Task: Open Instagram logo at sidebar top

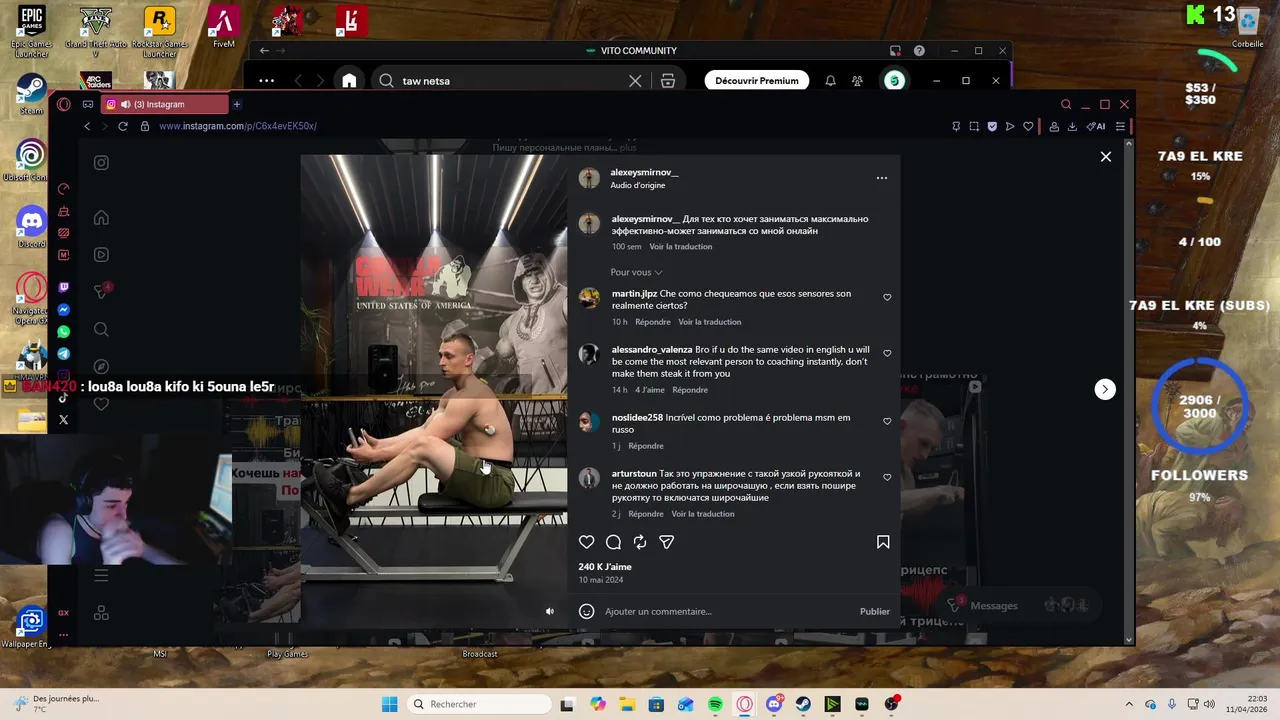Action: click(101, 163)
